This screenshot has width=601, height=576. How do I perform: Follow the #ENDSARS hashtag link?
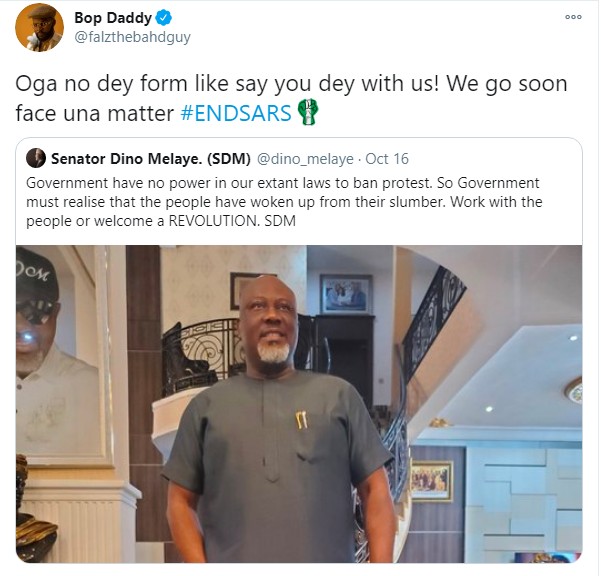tap(236, 113)
